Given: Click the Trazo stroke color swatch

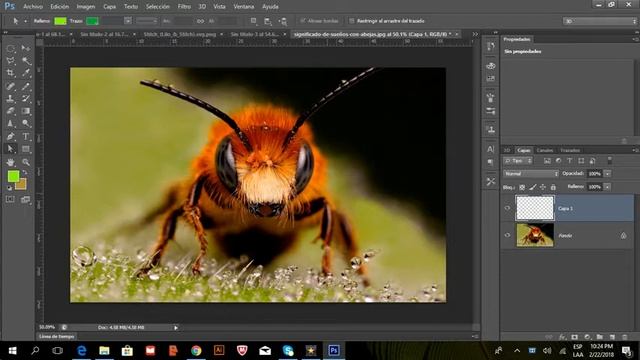Looking at the screenshot, I should click(92, 21).
